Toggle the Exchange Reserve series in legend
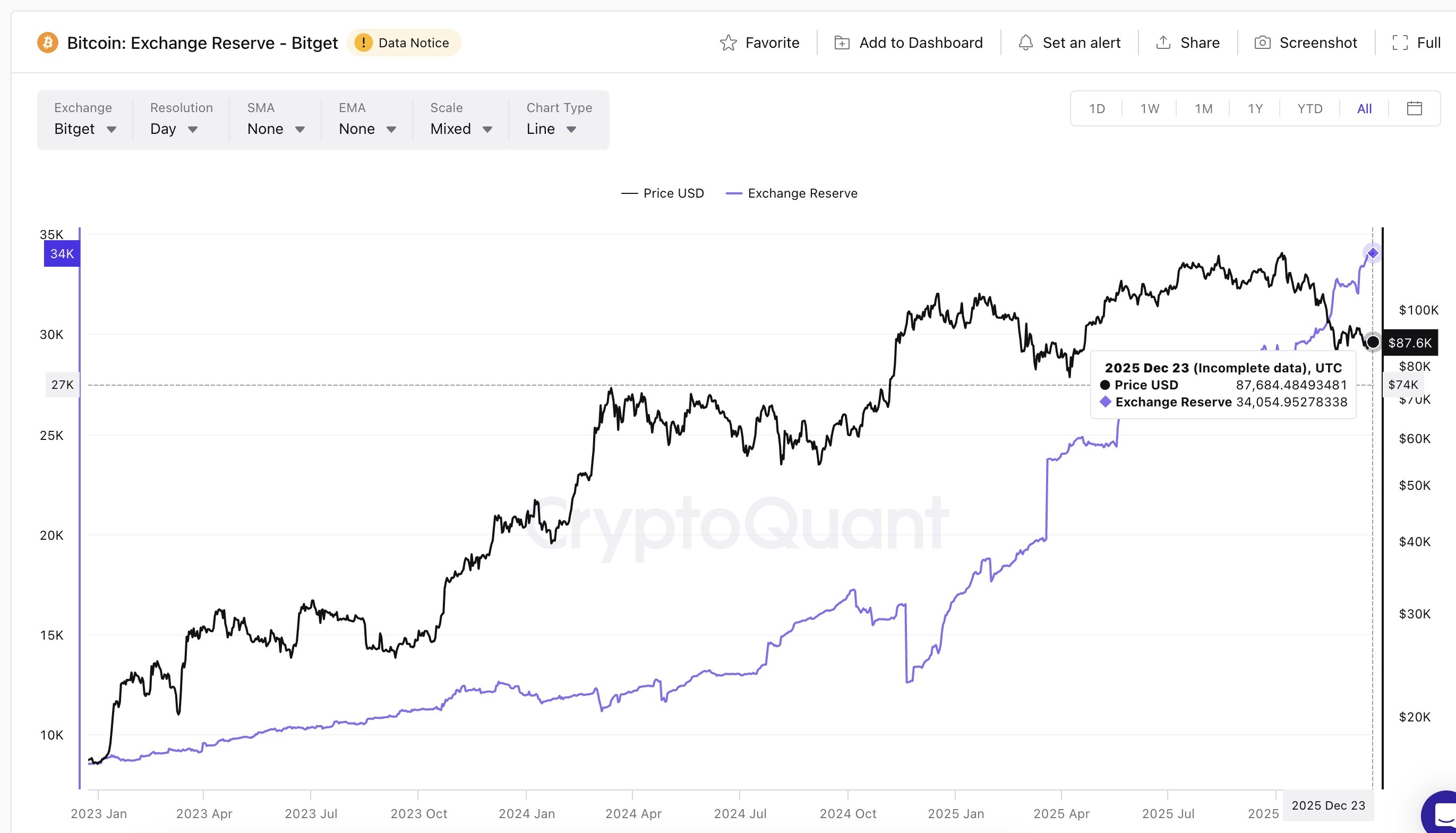Screen dimensions: 1456x833 (x=791, y=193)
